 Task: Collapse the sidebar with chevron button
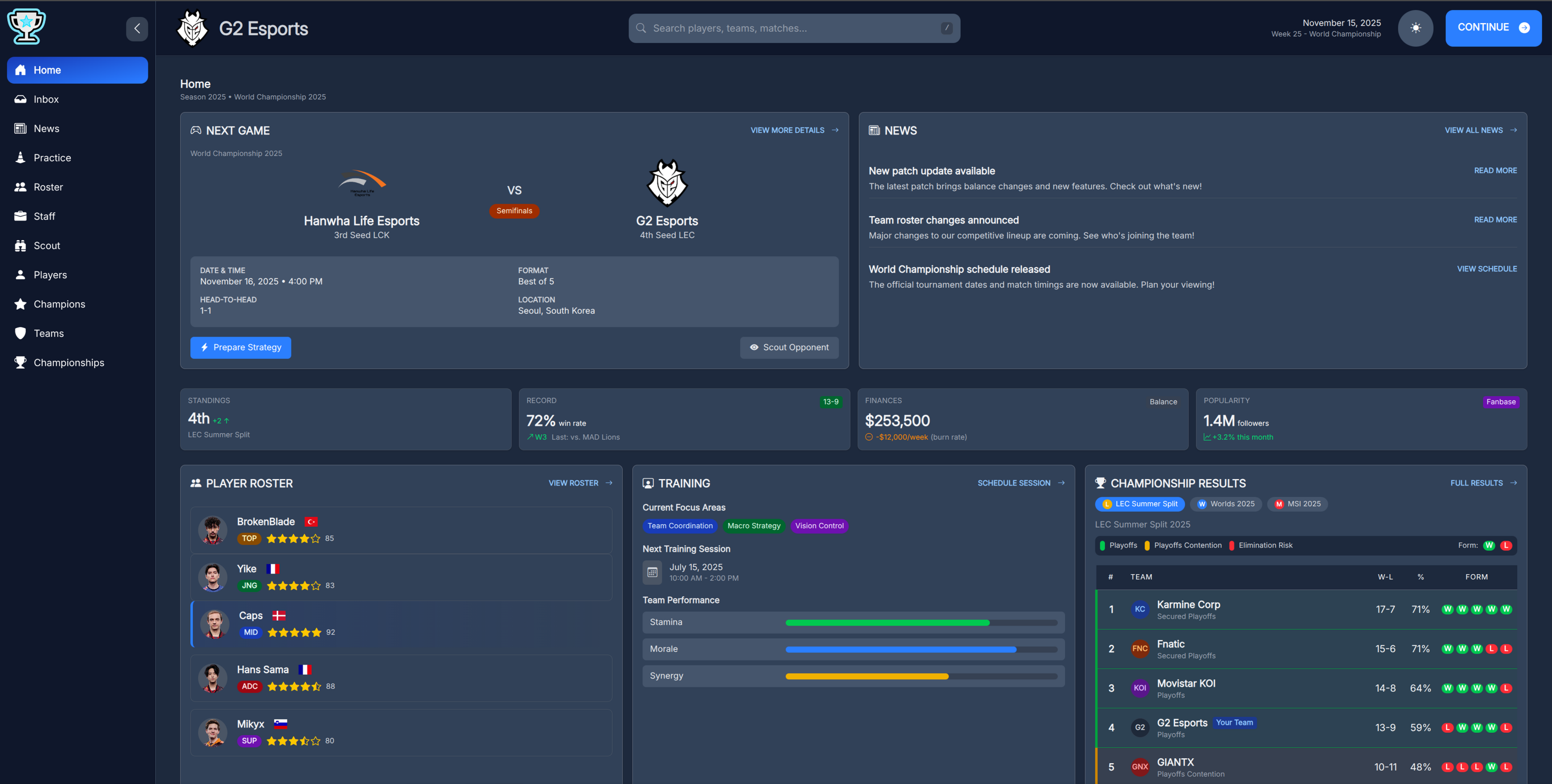[x=137, y=28]
